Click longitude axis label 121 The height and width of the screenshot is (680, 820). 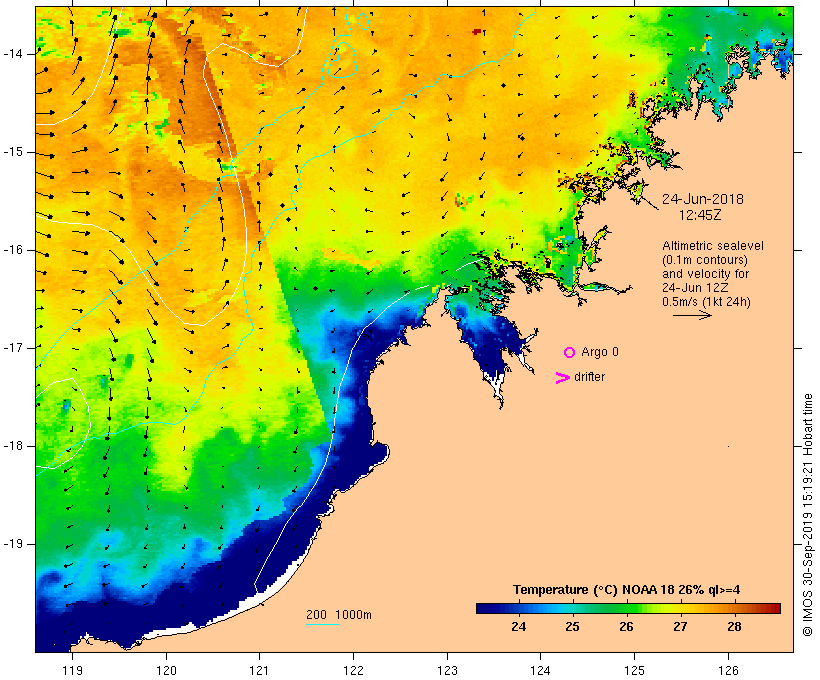coord(259,670)
